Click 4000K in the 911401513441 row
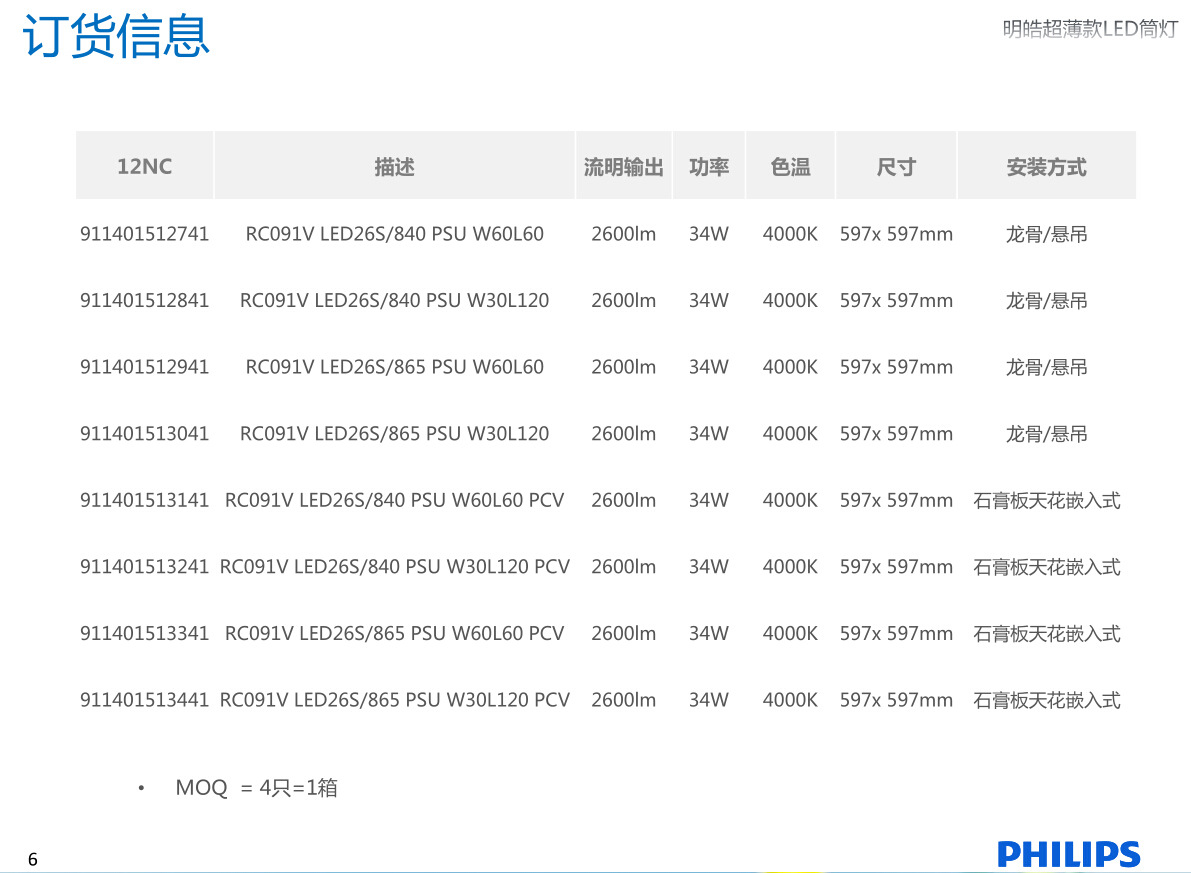The image size is (1191, 873). (x=790, y=700)
